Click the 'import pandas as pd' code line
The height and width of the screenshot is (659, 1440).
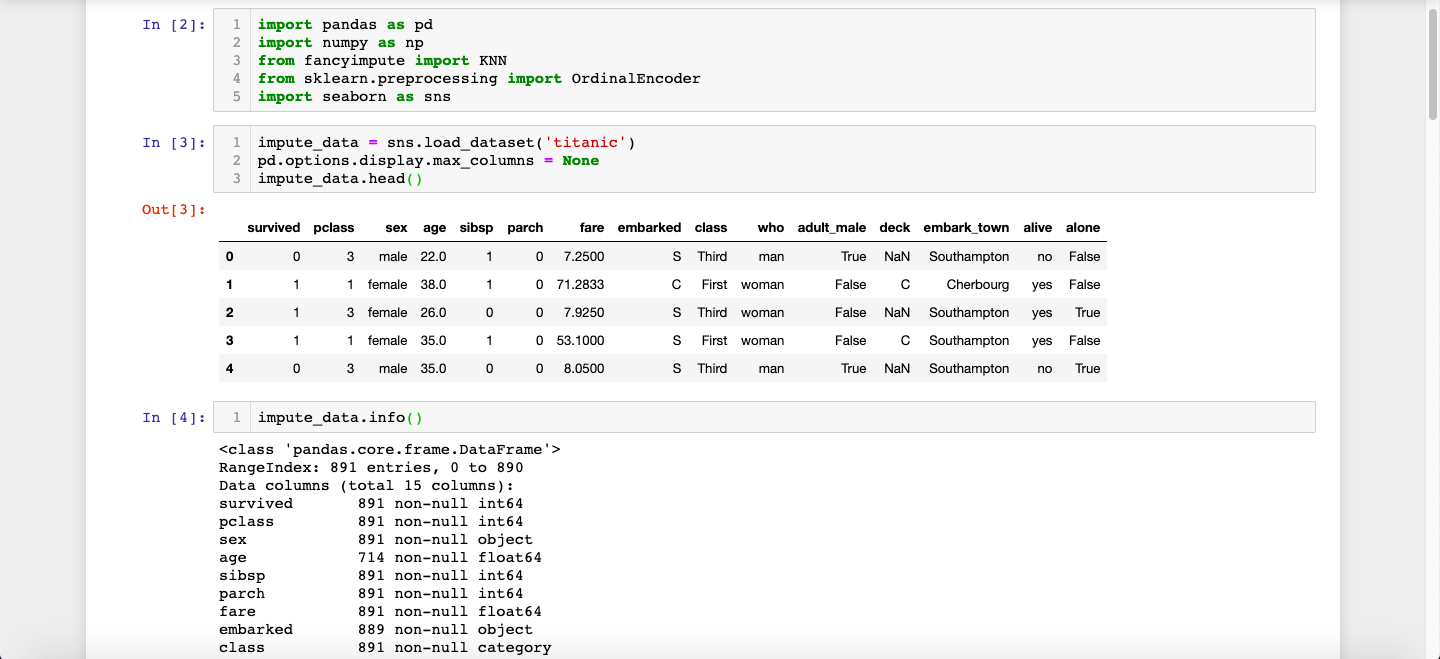click(x=346, y=24)
